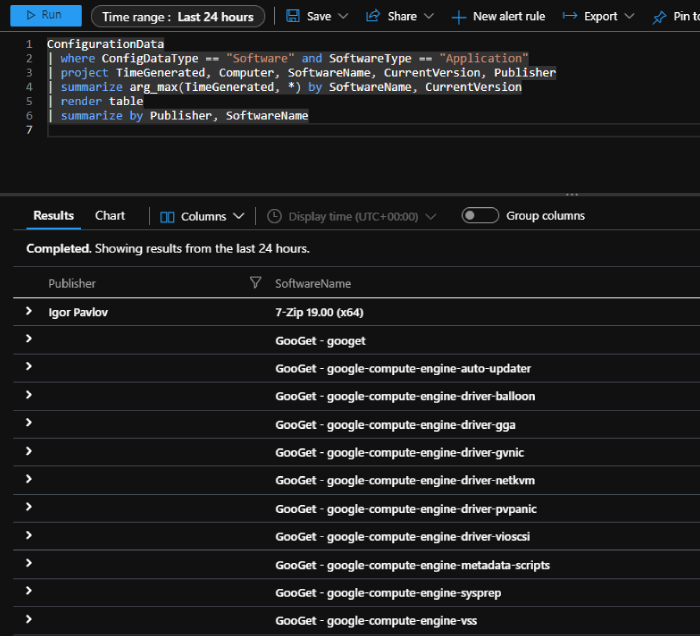Switch to the Chart tab

pyautogui.click(x=110, y=215)
